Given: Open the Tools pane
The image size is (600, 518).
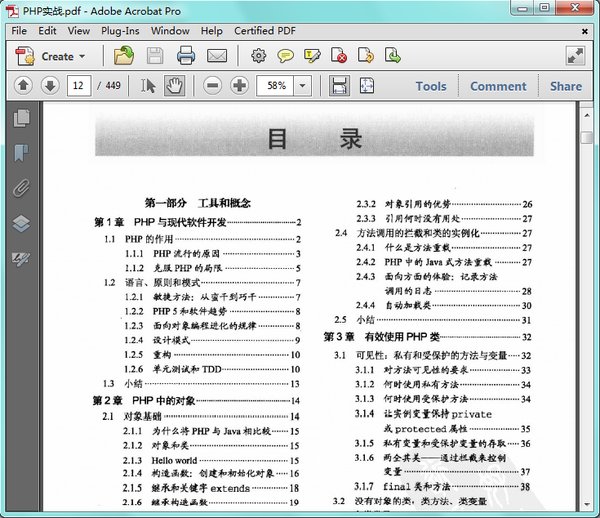Looking at the screenshot, I should pyautogui.click(x=431, y=86).
